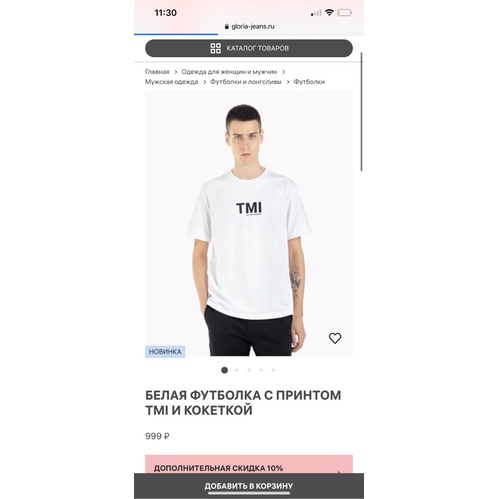The width and height of the screenshot is (499, 499).
Task: Select fifth product photo dot
Action: 273,370
